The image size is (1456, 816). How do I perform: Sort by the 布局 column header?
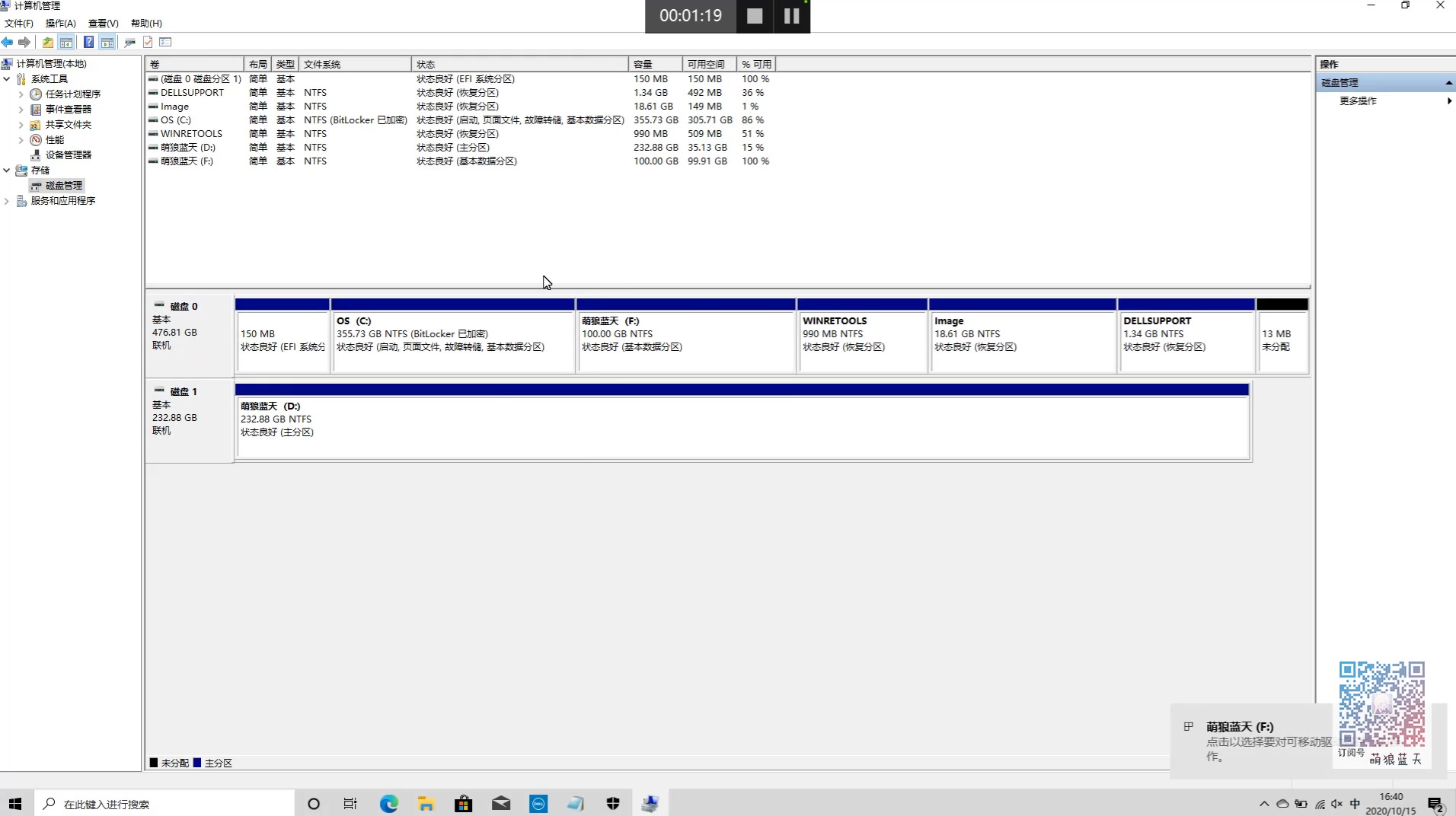pos(258,65)
